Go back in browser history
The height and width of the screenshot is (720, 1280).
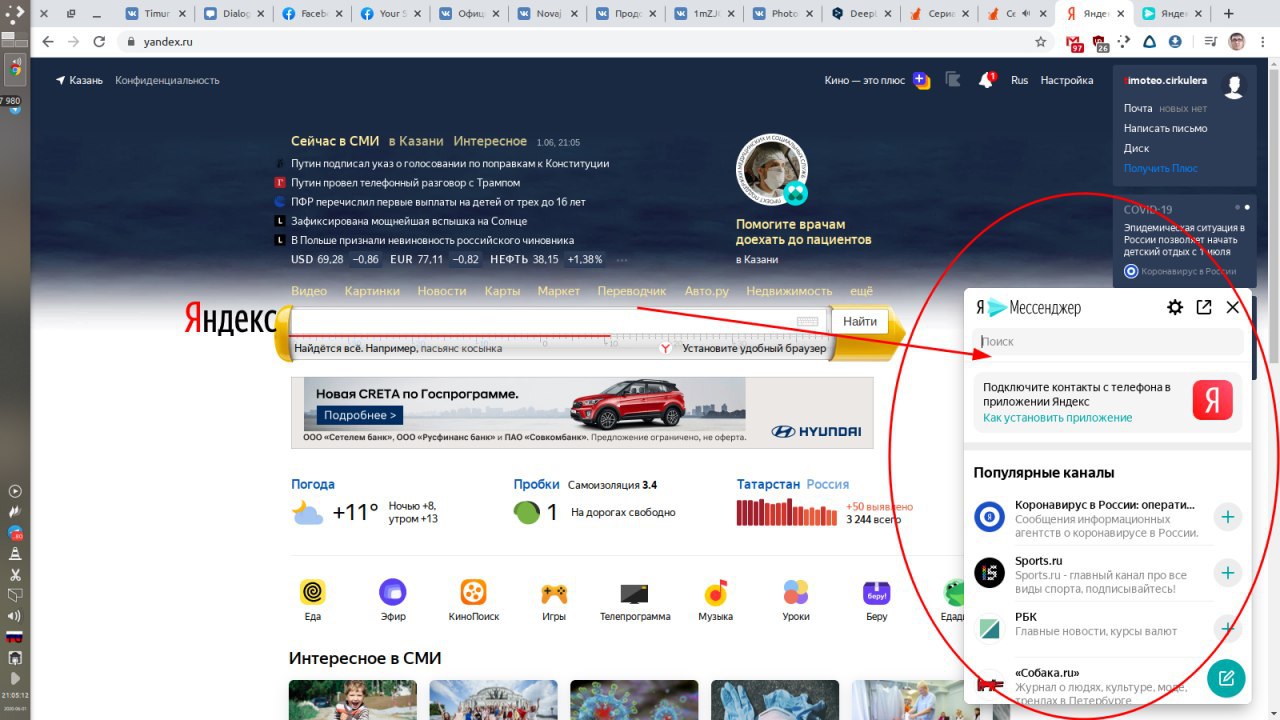pyautogui.click(x=47, y=42)
